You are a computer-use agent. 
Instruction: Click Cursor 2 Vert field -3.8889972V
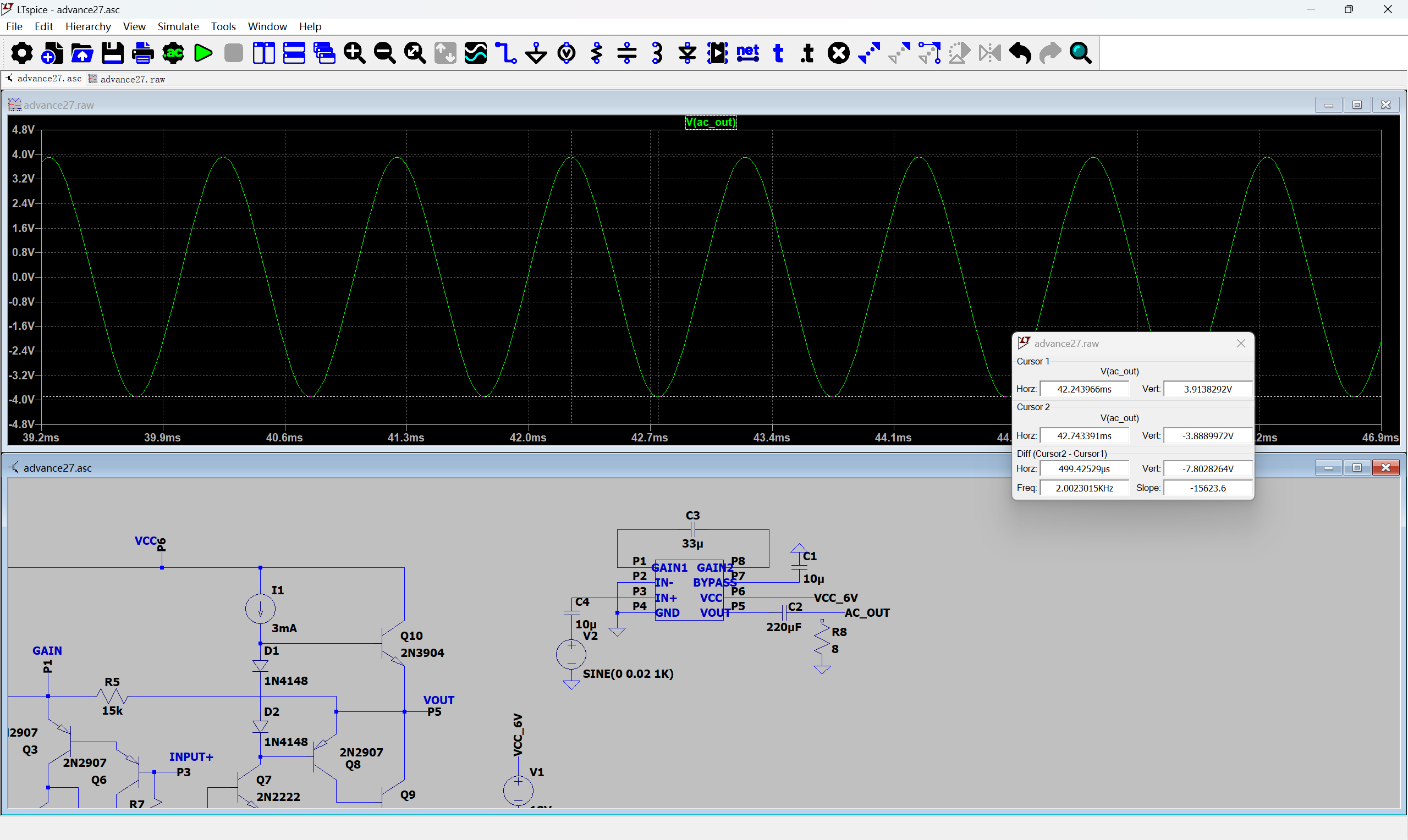(x=1207, y=436)
